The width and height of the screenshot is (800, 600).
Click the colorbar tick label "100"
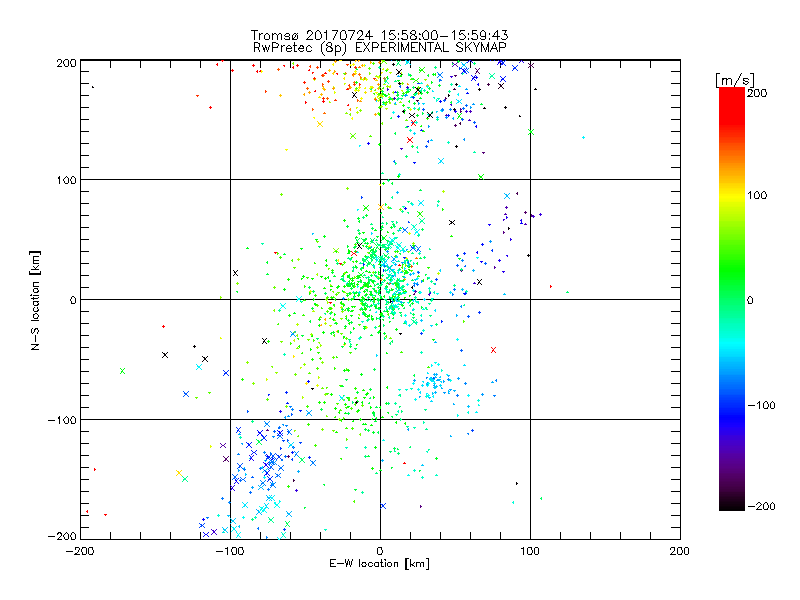coord(758,195)
